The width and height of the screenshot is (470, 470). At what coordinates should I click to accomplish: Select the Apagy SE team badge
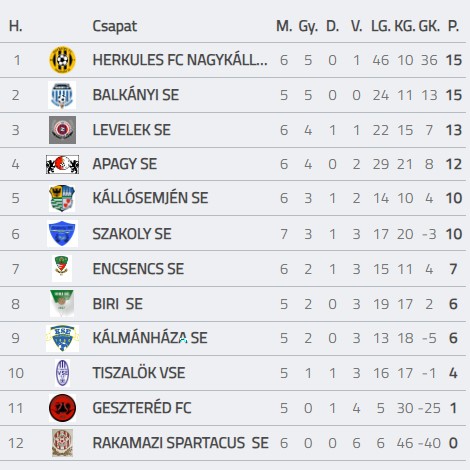tap(62, 164)
